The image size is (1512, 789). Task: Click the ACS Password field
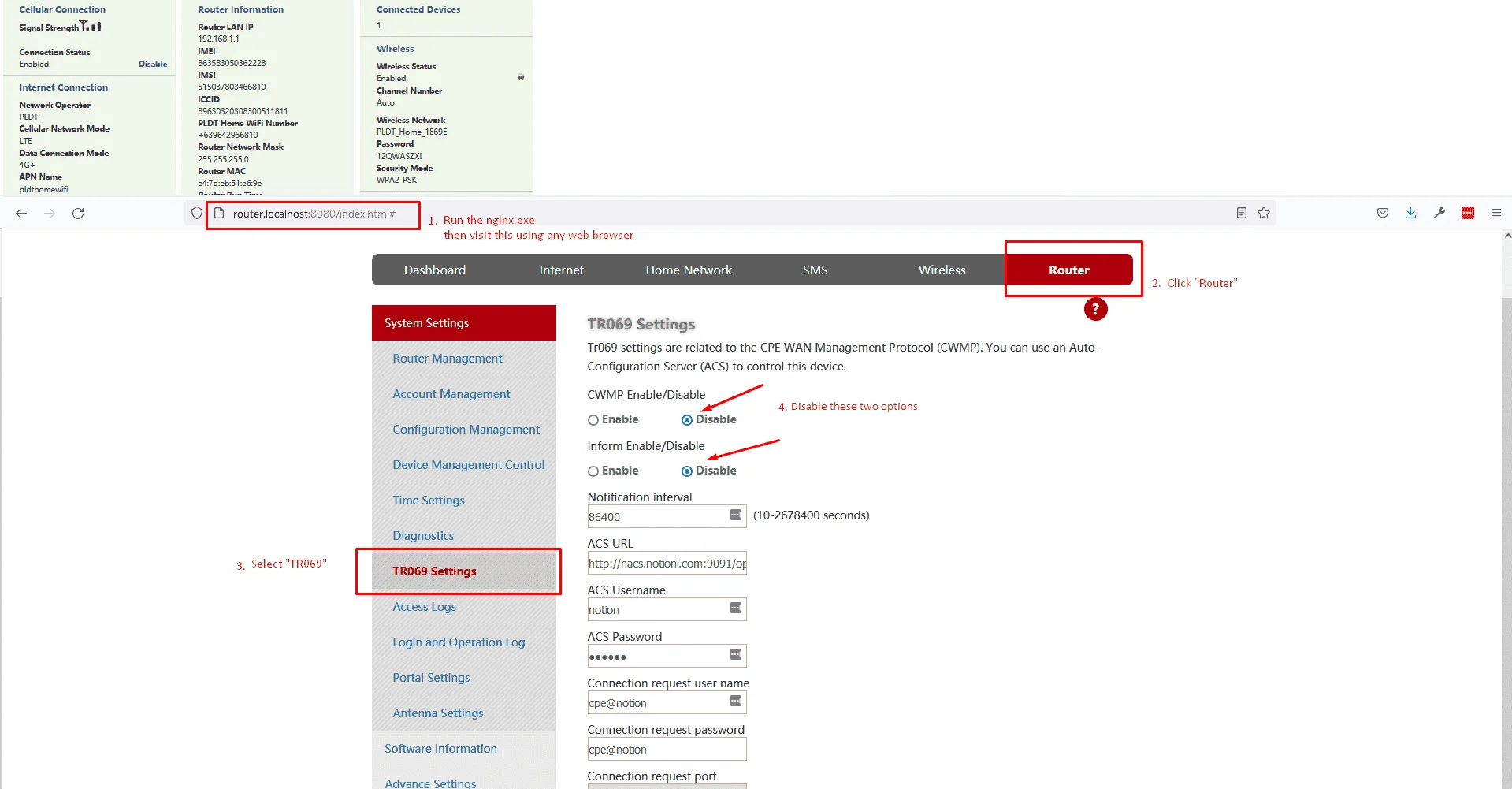[x=667, y=656]
